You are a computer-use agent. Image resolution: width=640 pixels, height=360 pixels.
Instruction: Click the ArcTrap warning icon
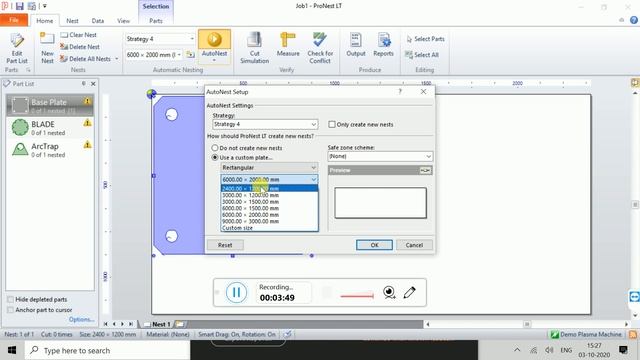click(x=87, y=144)
